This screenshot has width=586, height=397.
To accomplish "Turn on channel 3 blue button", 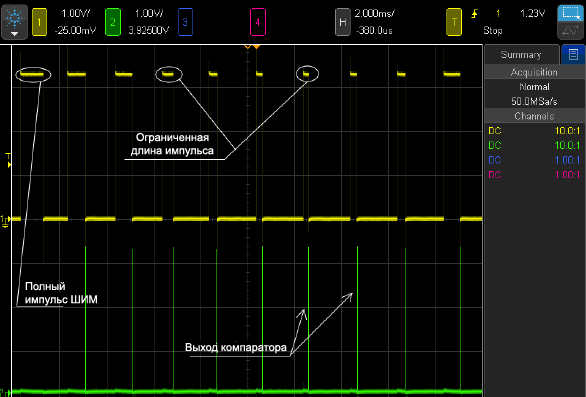I will (x=185, y=22).
